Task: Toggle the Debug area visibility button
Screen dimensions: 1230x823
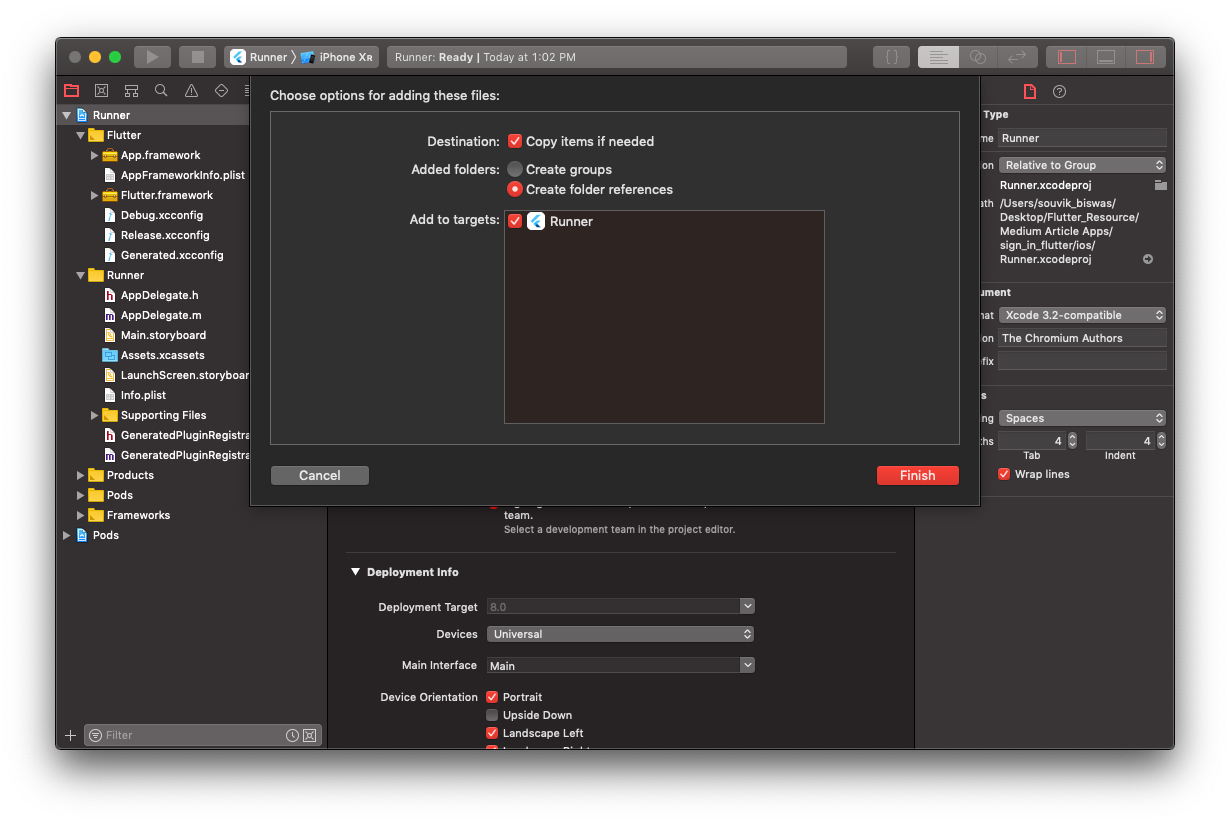Action: (1106, 57)
